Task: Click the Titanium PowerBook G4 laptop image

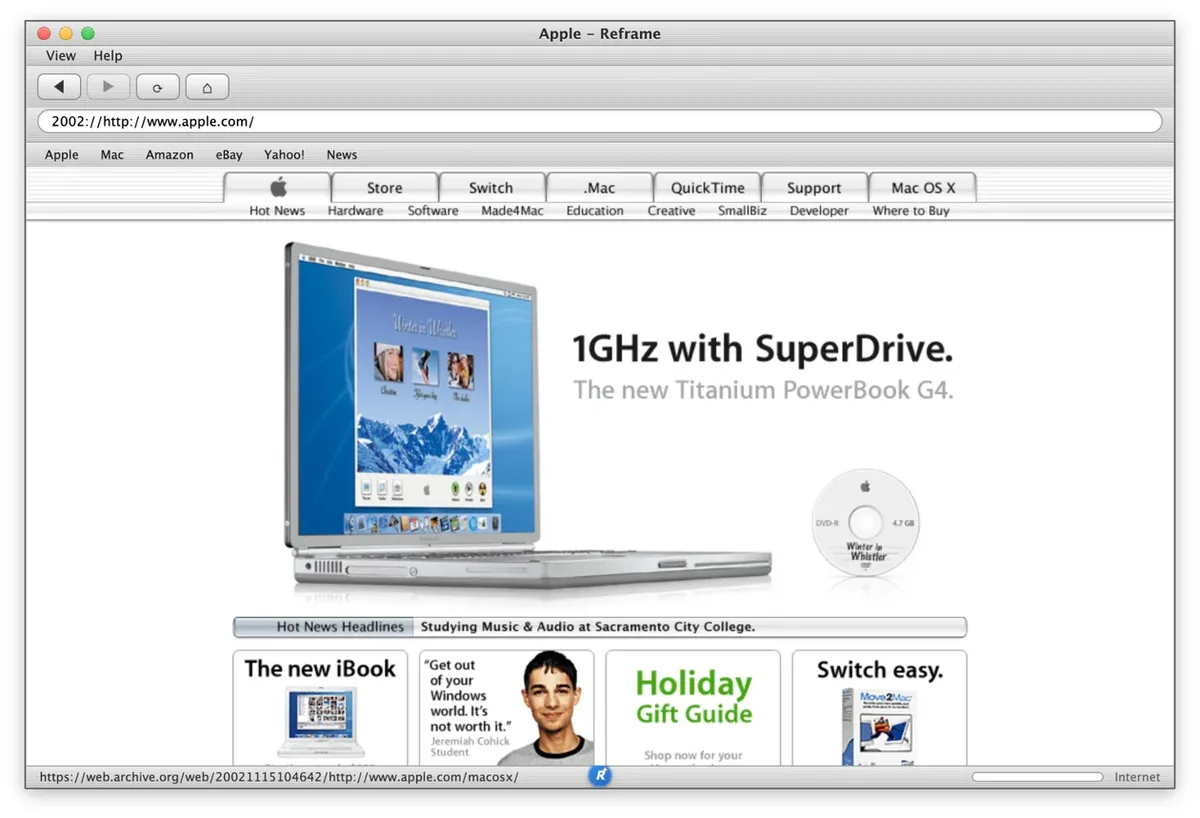Action: [528, 414]
